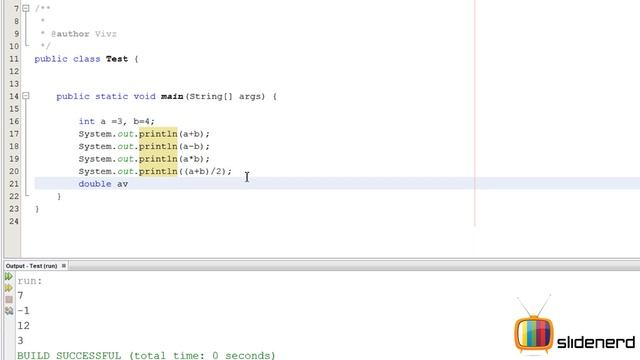Click 'public class' keywords on line 11
The width and height of the screenshot is (640, 360).
coord(67,59)
